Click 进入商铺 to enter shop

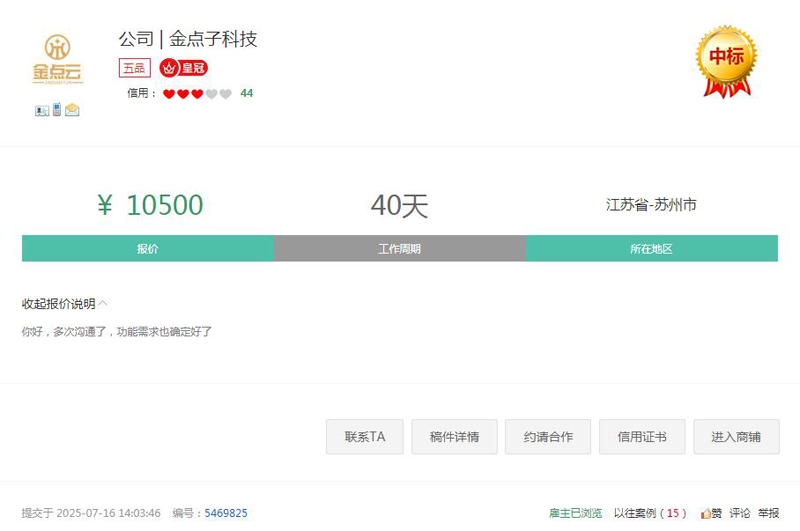[x=736, y=437]
